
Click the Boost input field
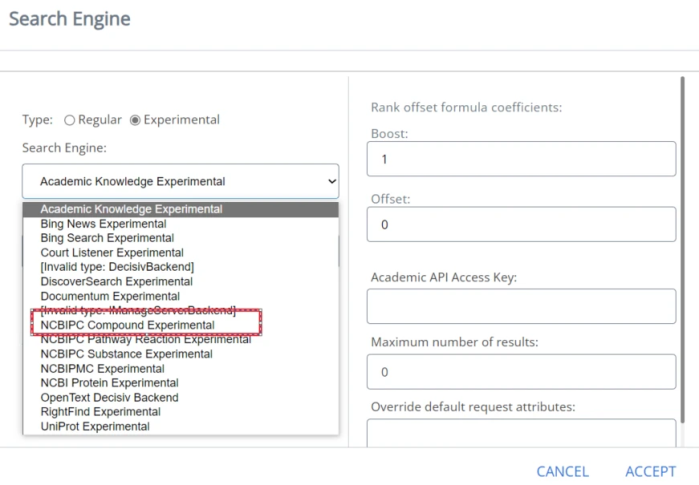pyautogui.click(x=521, y=159)
